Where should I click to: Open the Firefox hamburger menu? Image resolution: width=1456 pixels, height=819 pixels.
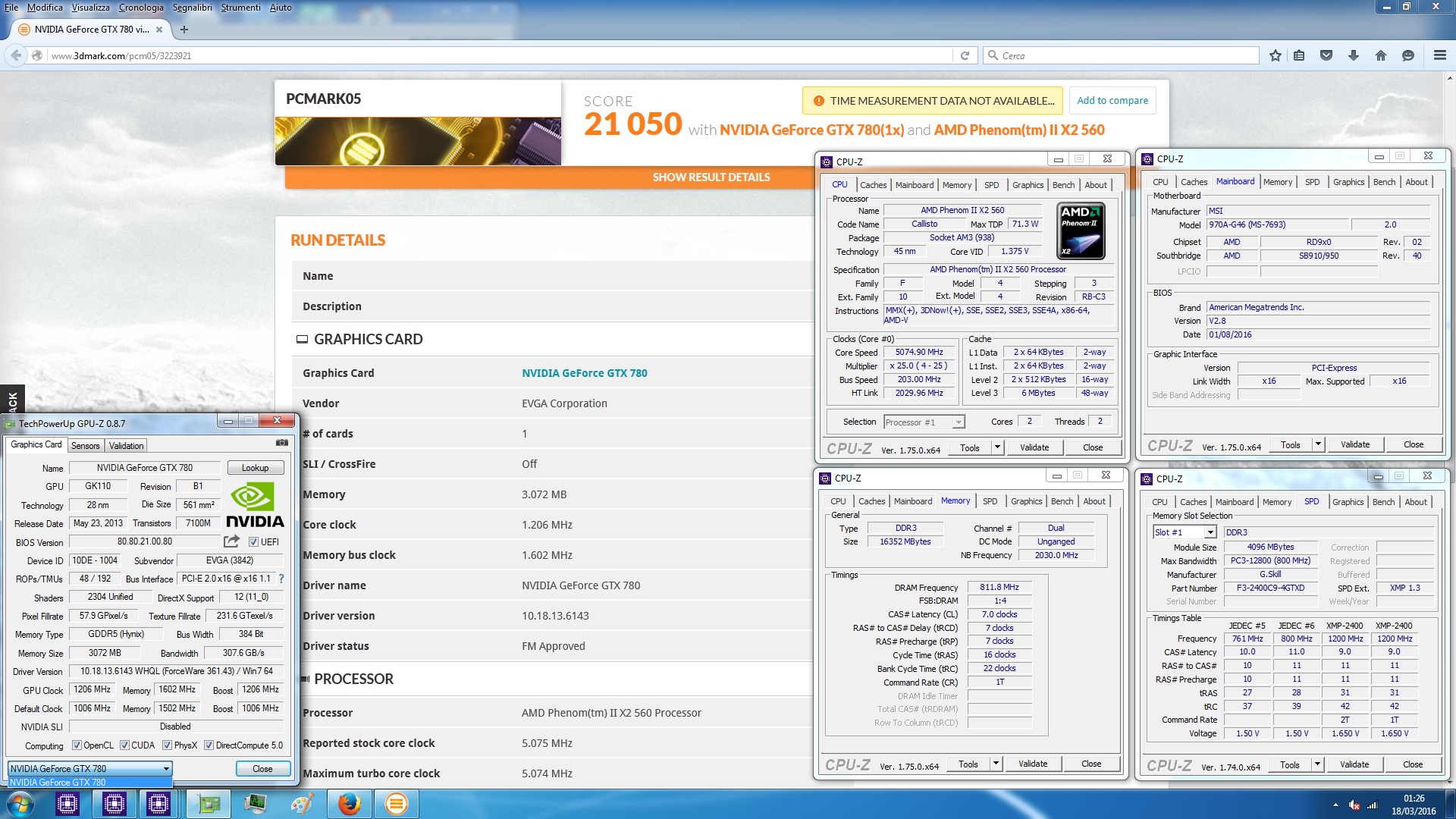tap(1439, 55)
